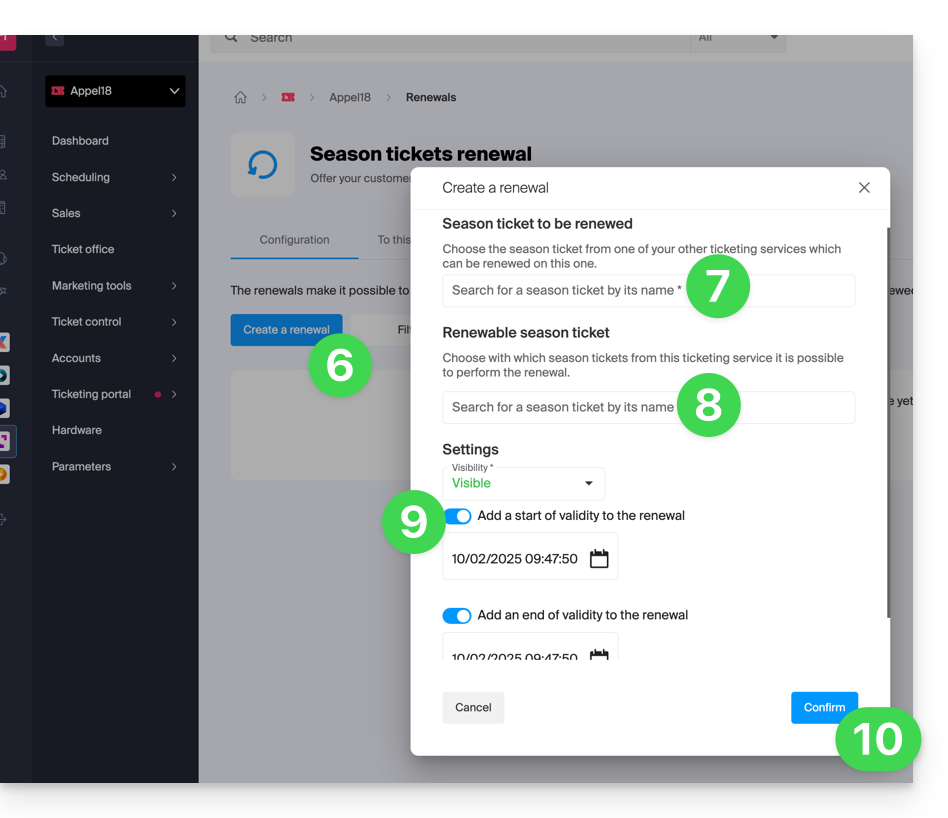948x818 pixels.
Task: Click the Confirm button
Action: pos(823,707)
